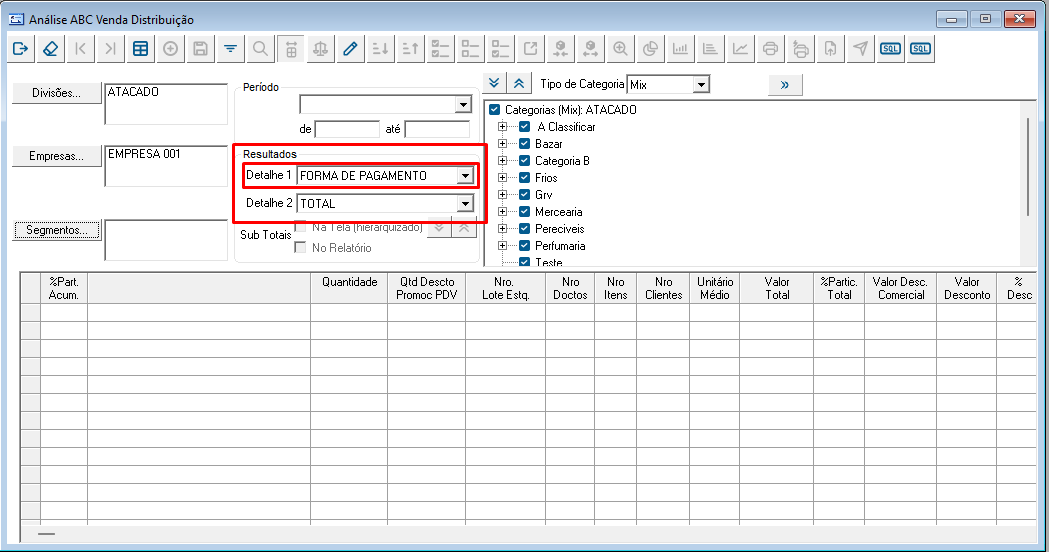Click the cube with outward arrows icon
This screenshot has height=552, width=1049.
pyautogui.click(x=590, y=49)
